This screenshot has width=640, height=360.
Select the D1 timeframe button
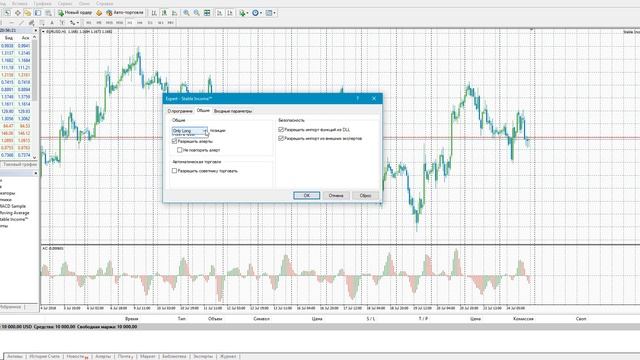(x=150, y=23)
